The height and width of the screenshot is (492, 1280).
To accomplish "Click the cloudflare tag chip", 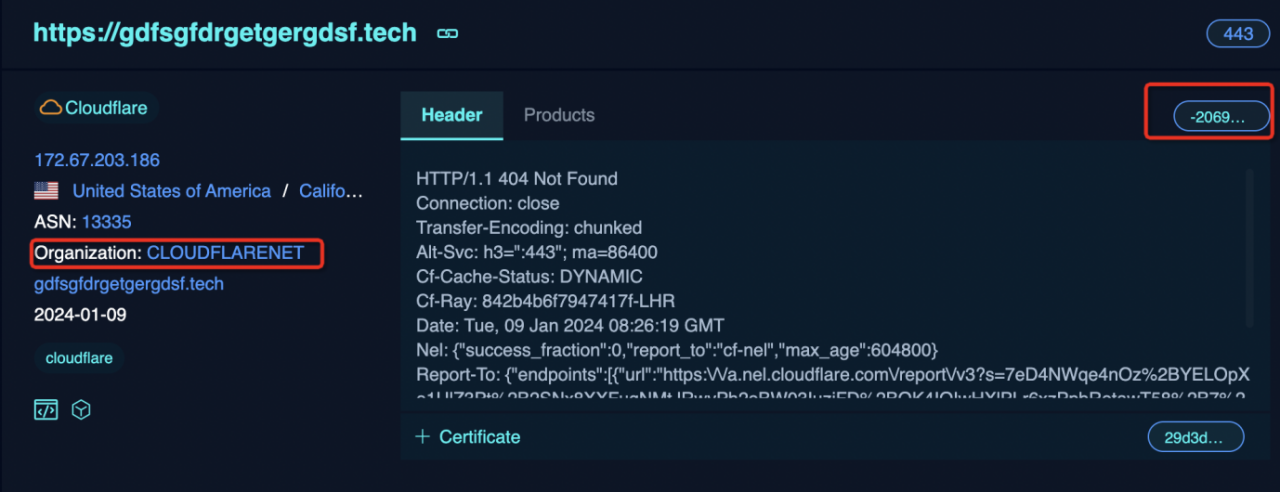I will pyautogui.click(x=79, y=358).
